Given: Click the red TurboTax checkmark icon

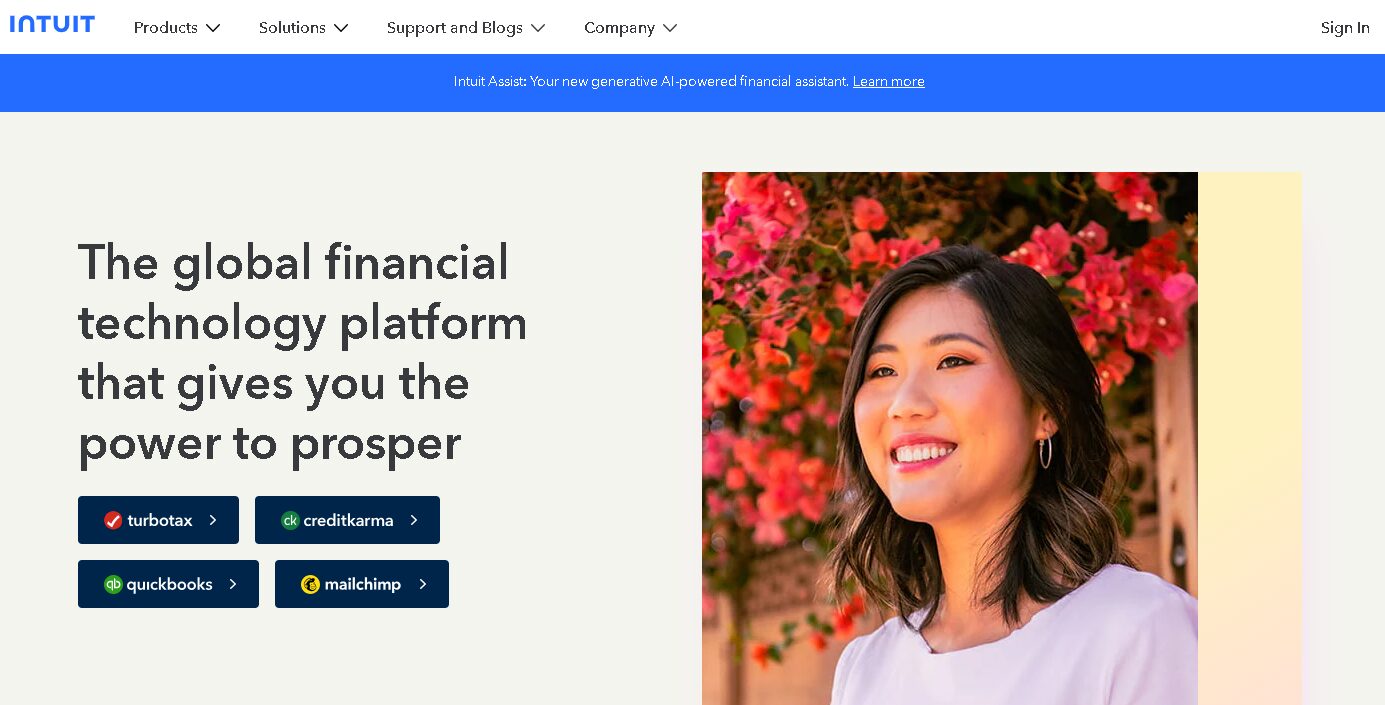Looking at the screenshot, I should 113,520.
